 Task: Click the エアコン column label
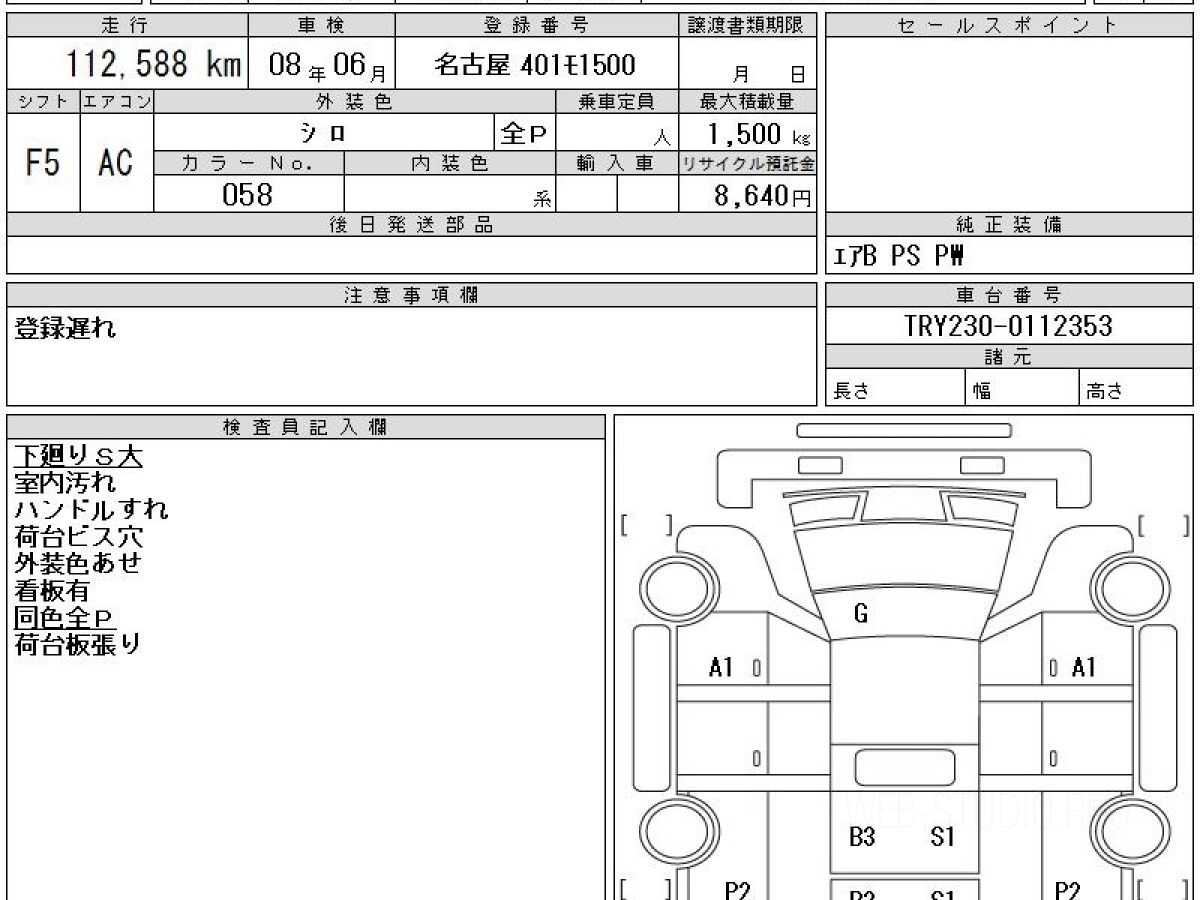[116, 101]
